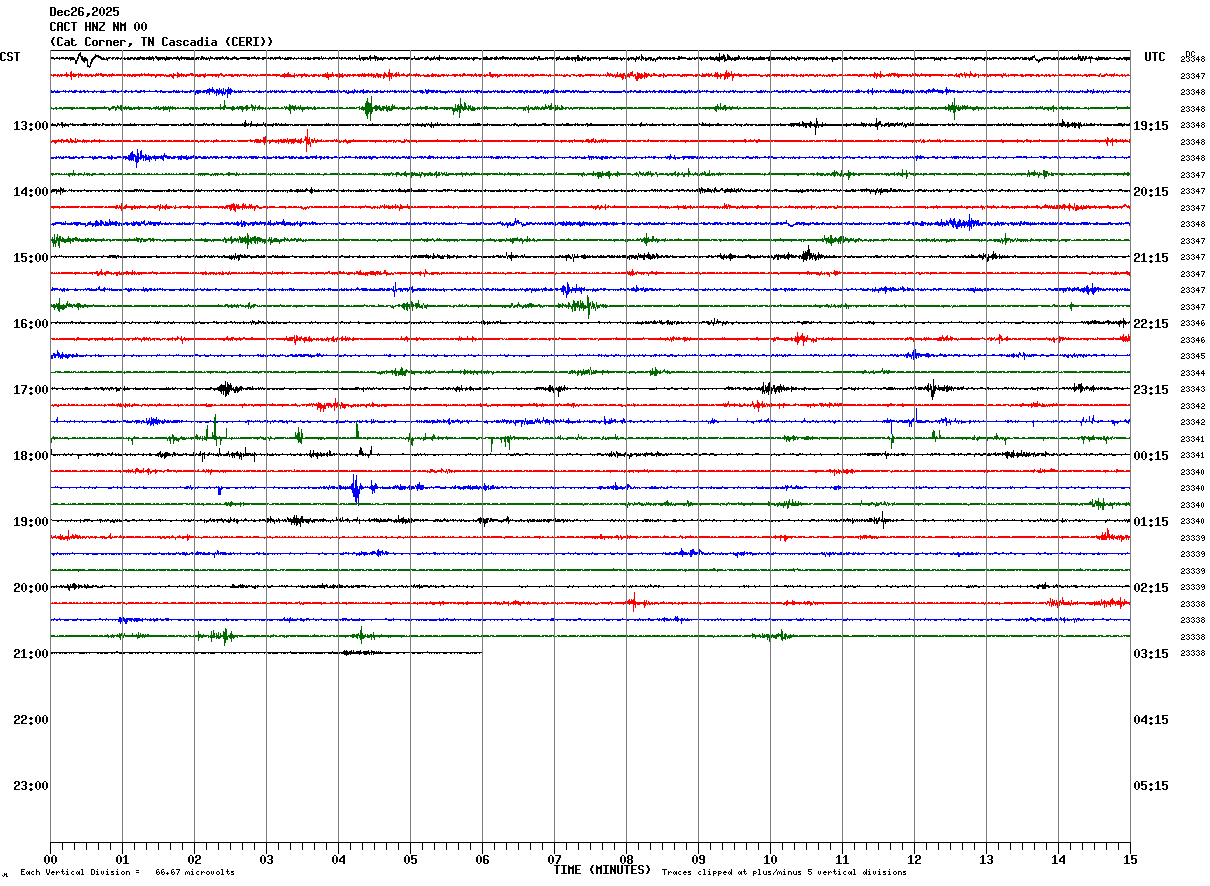Image resolution: width=1210 pixels, height=886 pixels.
Task: Click the 19:15 UTC row label
Action: pos(1151,126)
